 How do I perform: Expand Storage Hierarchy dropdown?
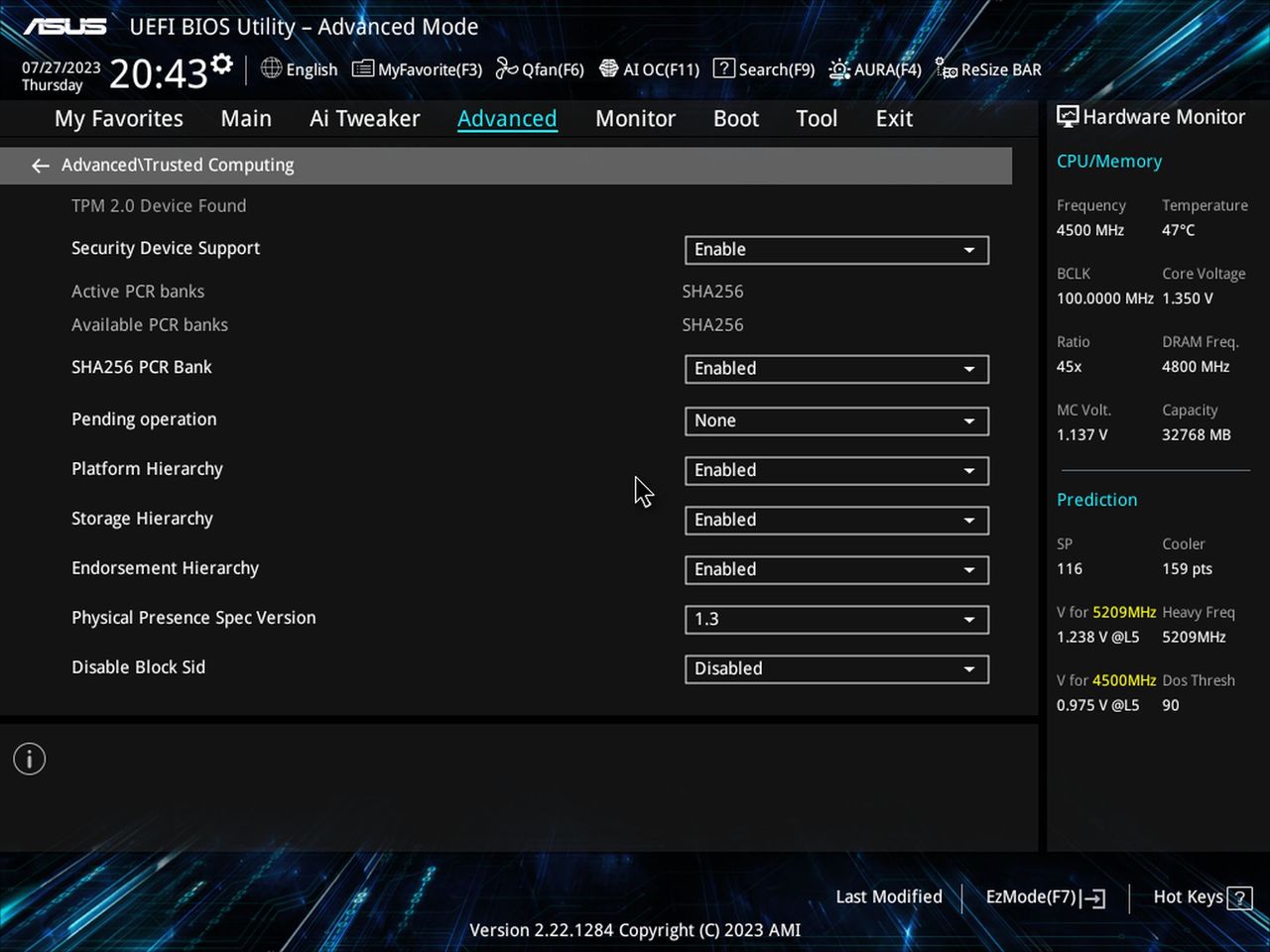836,520
